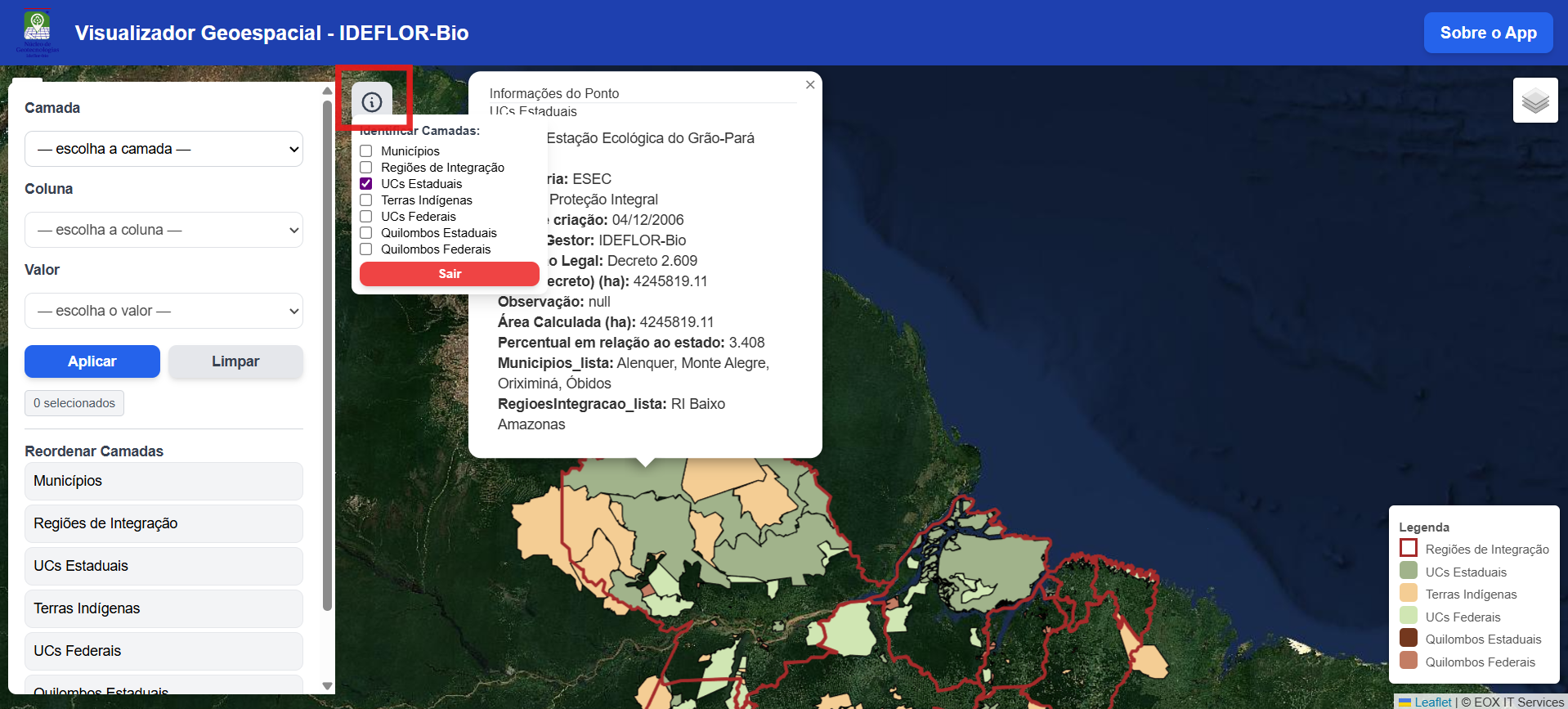Viewport: 1568px width, 709px height.
Task: Check the Quilombos Federais identify checkbox
Action: 366,249
